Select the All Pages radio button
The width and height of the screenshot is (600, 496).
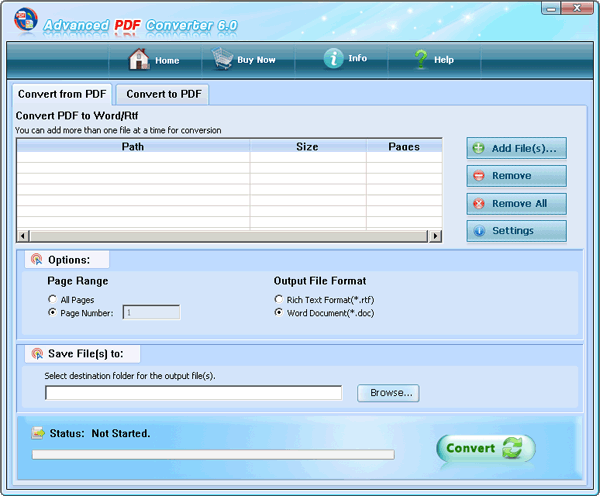point(53,299)
